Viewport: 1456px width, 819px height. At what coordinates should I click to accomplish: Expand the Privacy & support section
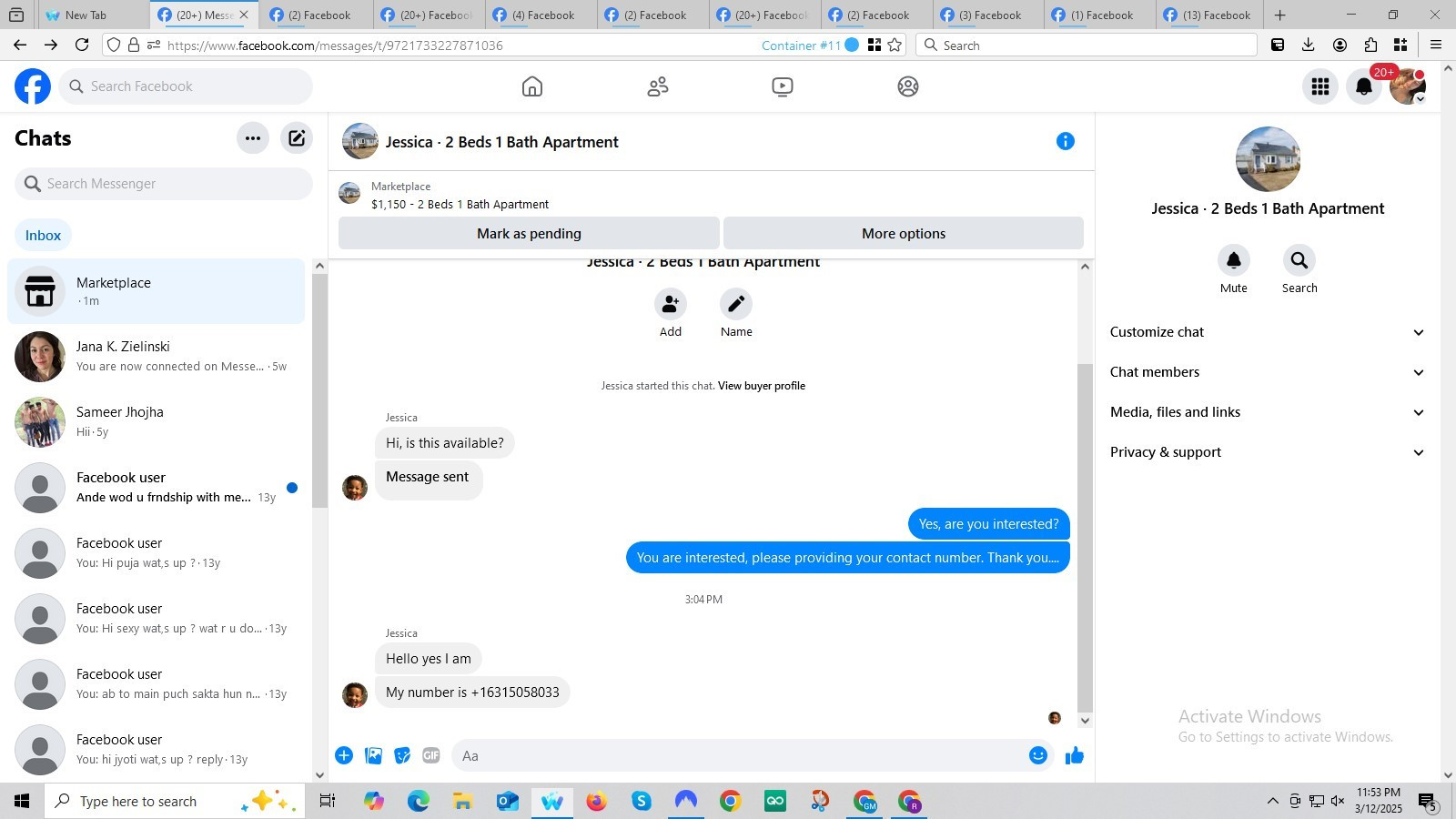point(1268,452)
